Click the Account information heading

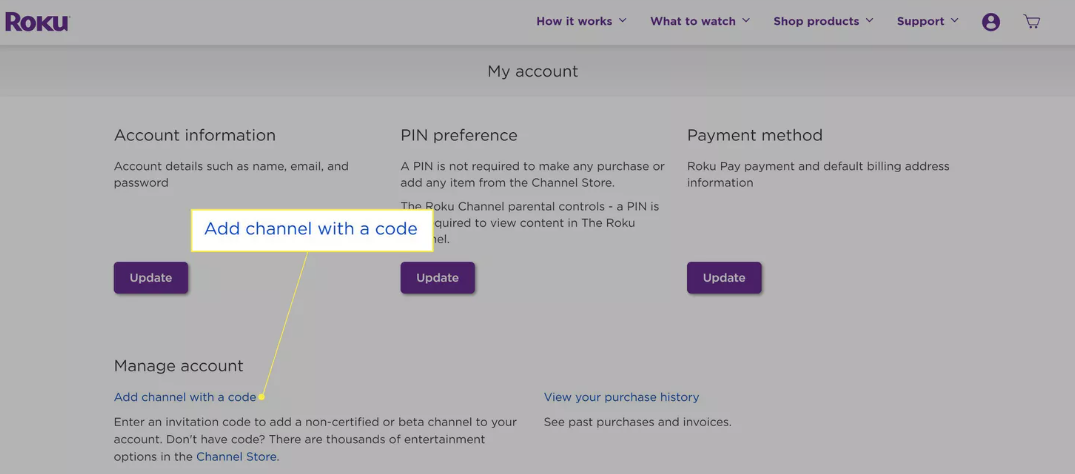pos(195,135)
